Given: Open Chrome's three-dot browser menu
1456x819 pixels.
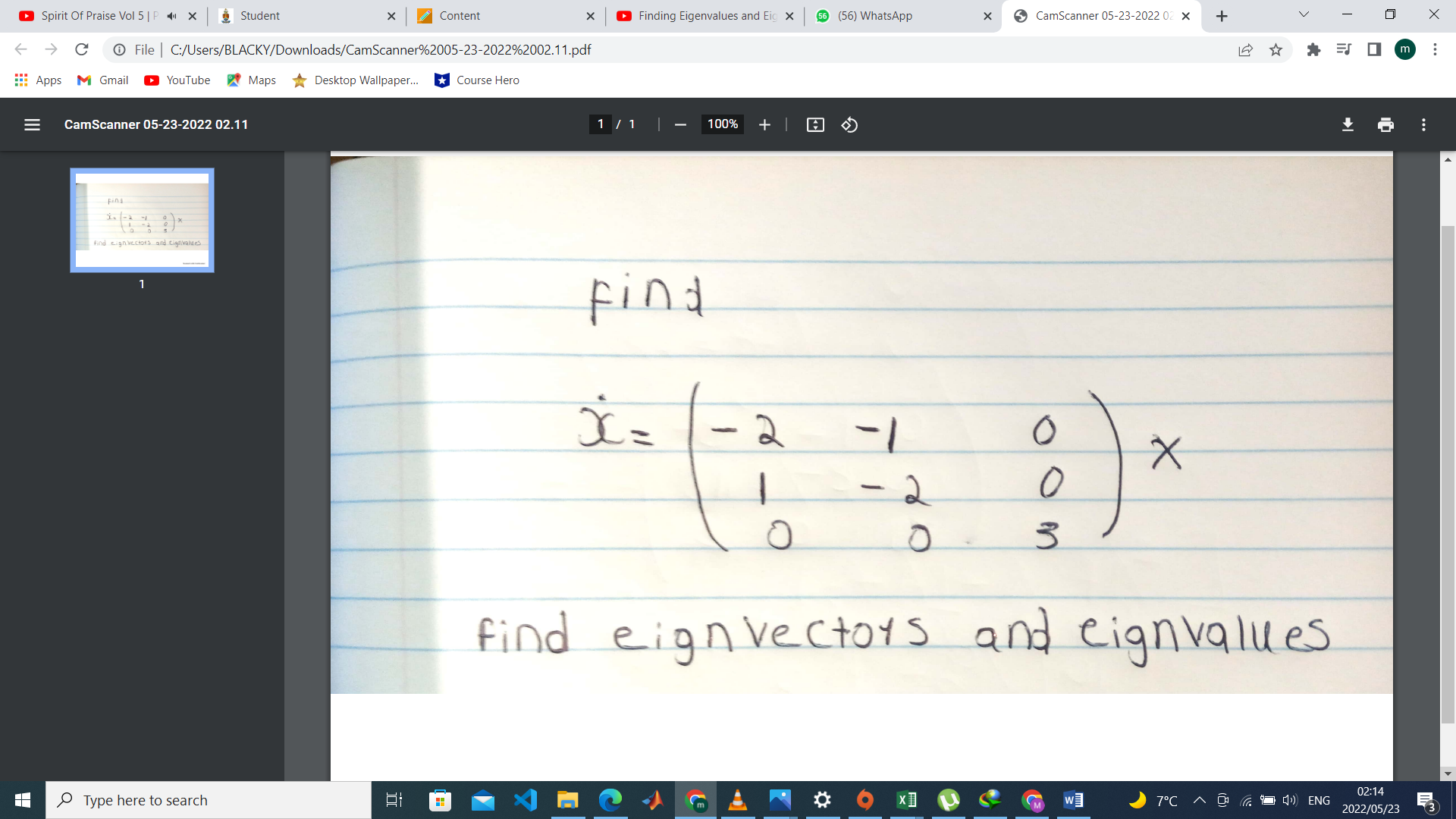Looking at the screenshot, I should (x=1435, y=50).
